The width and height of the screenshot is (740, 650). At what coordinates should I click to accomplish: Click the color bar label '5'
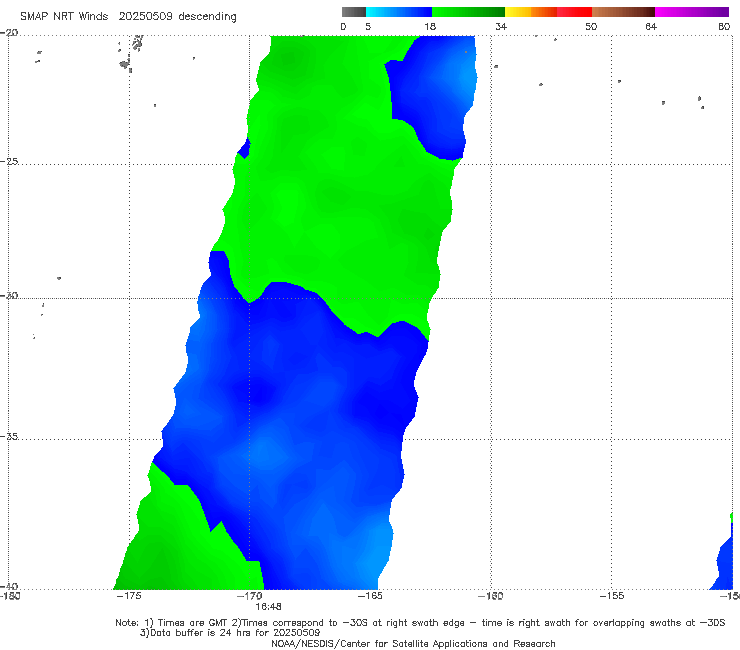point(368,26)
